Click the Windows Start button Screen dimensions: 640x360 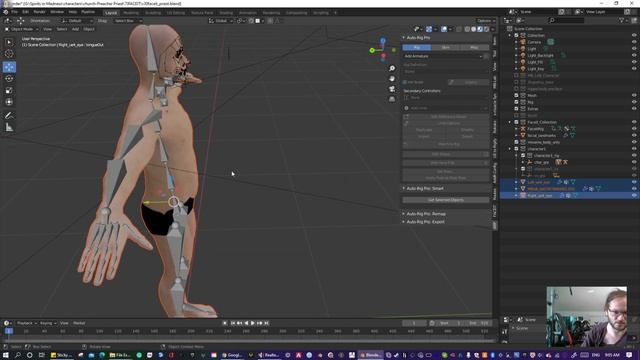[6, 355]
